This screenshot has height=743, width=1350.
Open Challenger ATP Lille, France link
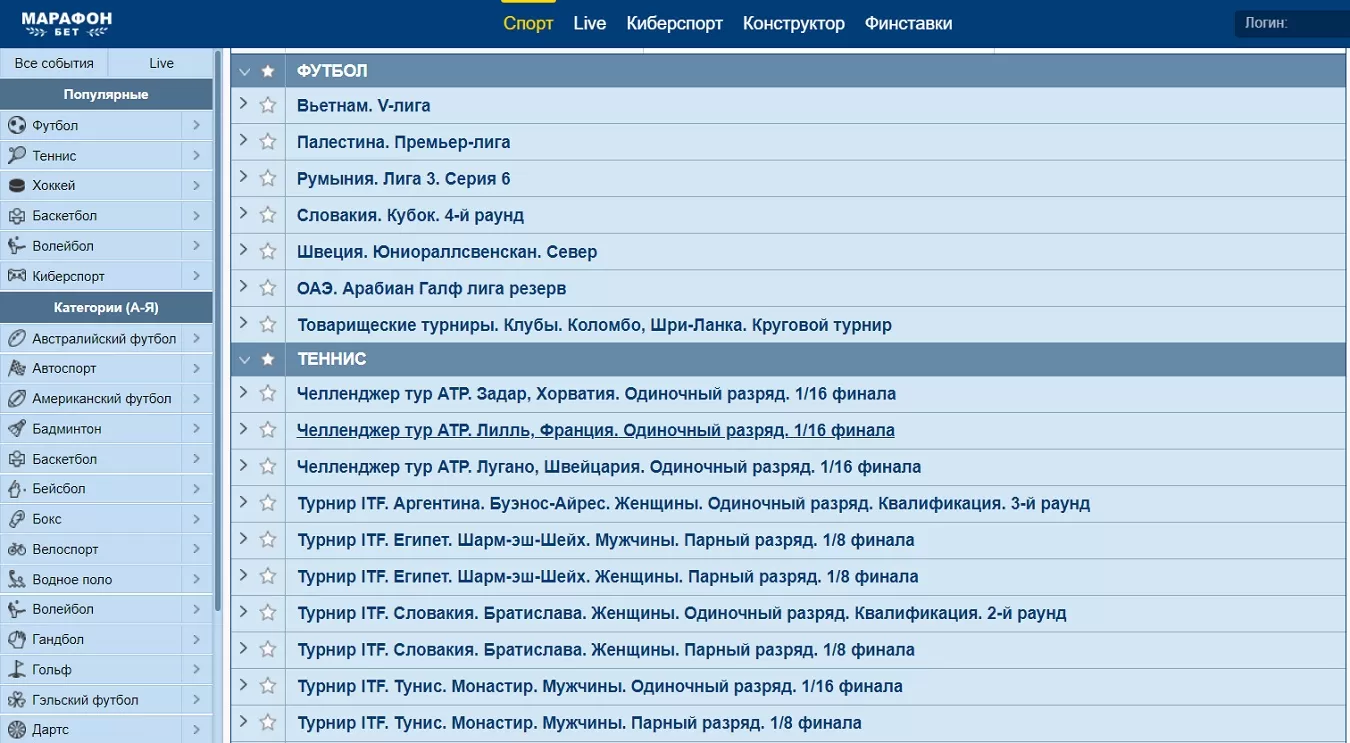[595, 430]
